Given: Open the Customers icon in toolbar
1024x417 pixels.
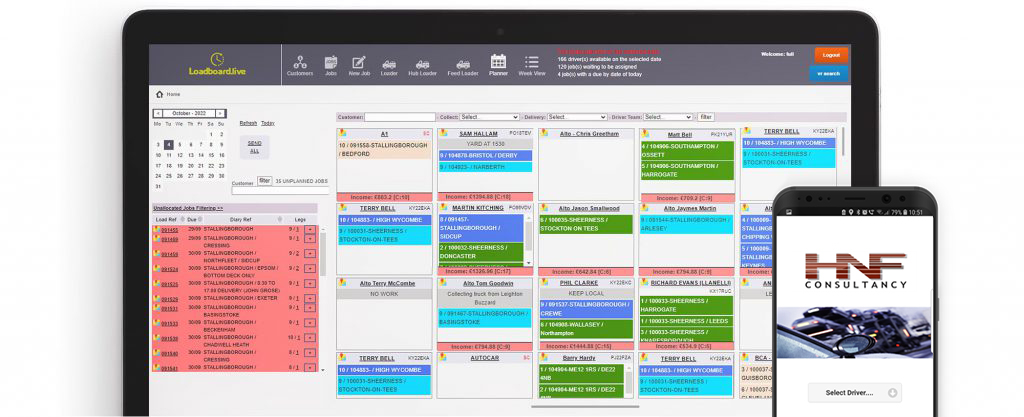Looking at the screenshot, I should (300, 65).
